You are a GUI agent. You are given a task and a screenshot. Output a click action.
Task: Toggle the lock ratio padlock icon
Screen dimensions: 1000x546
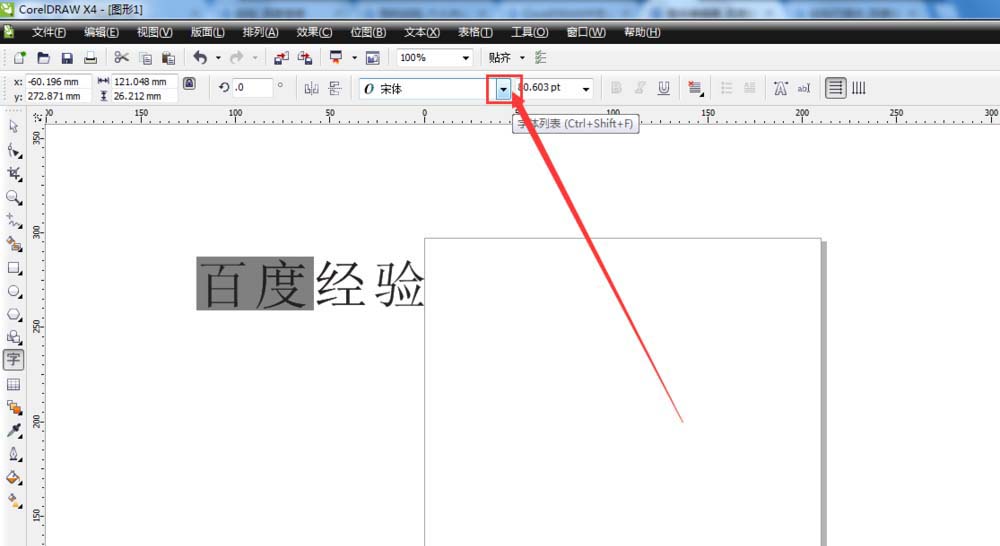pos(189,84)
